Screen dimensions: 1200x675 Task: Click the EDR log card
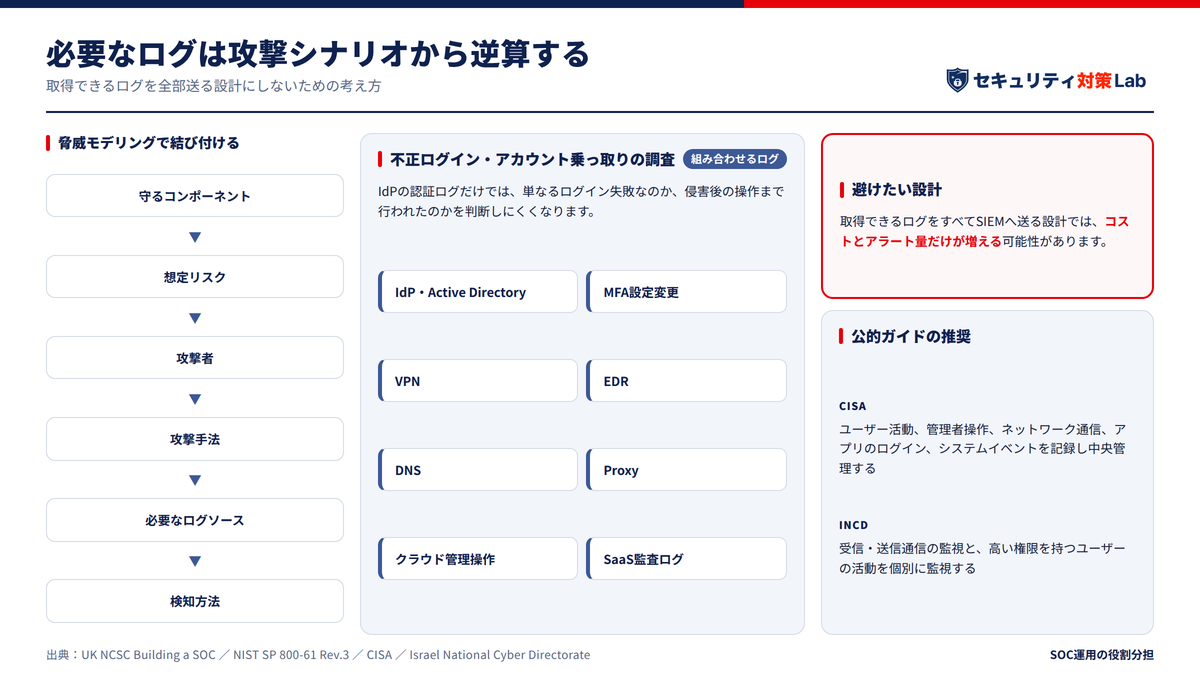[686, 381]
